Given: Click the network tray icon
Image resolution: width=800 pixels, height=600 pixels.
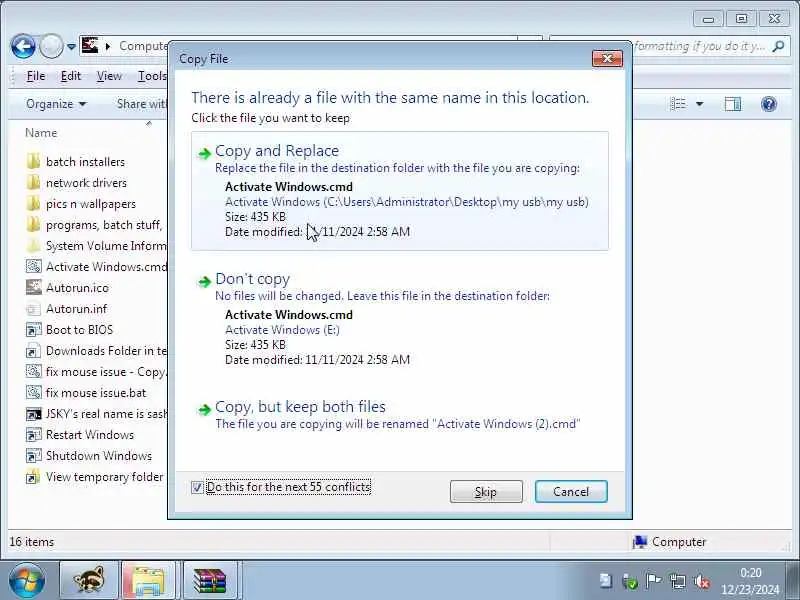Looking at the screenshot, I should (x=678, y=581).
